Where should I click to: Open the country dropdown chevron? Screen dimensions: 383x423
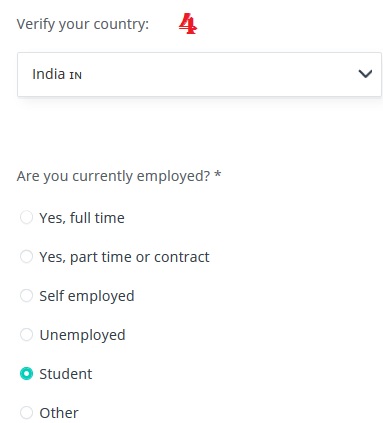click(x=365, y=74)
